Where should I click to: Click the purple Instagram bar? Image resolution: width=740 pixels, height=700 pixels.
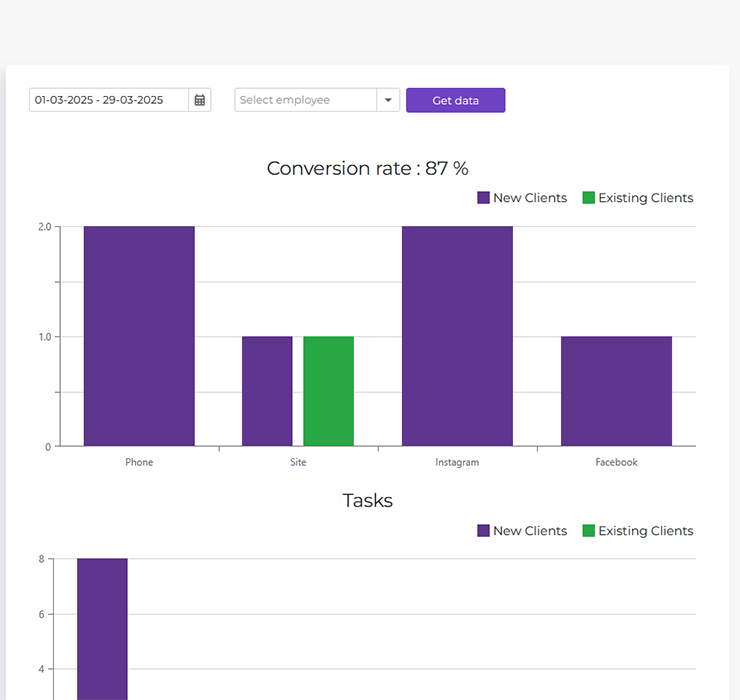pos(457,336)
